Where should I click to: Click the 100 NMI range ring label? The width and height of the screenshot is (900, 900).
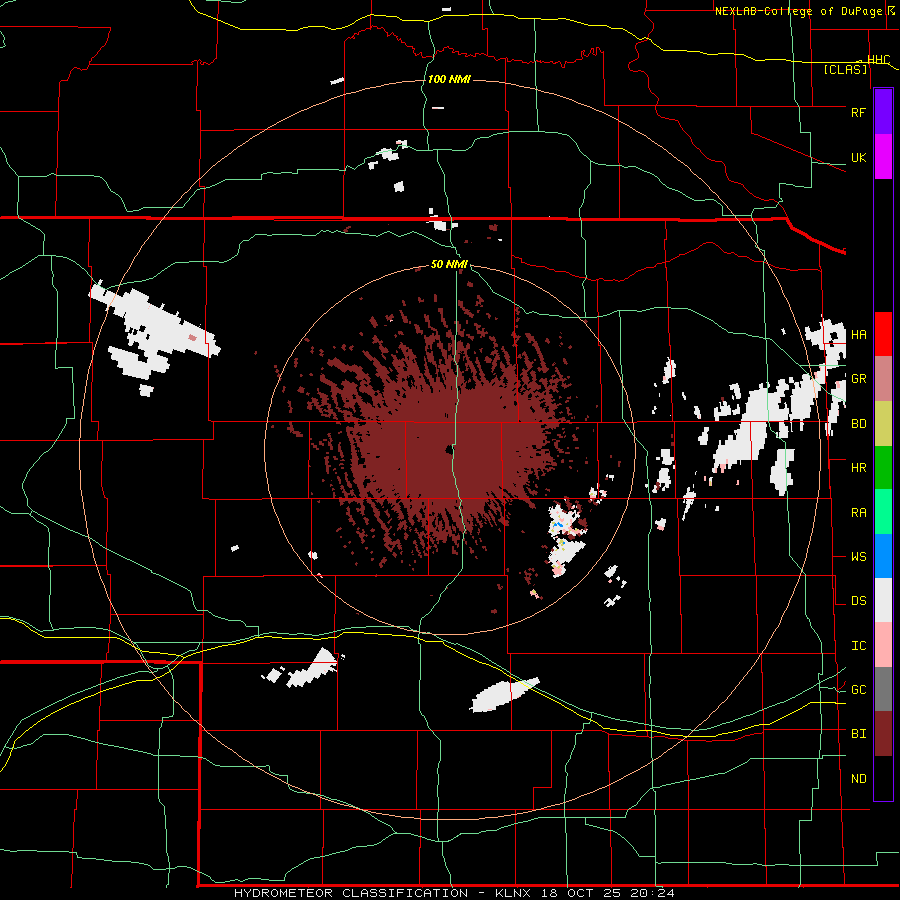click(x=449, y=79)
